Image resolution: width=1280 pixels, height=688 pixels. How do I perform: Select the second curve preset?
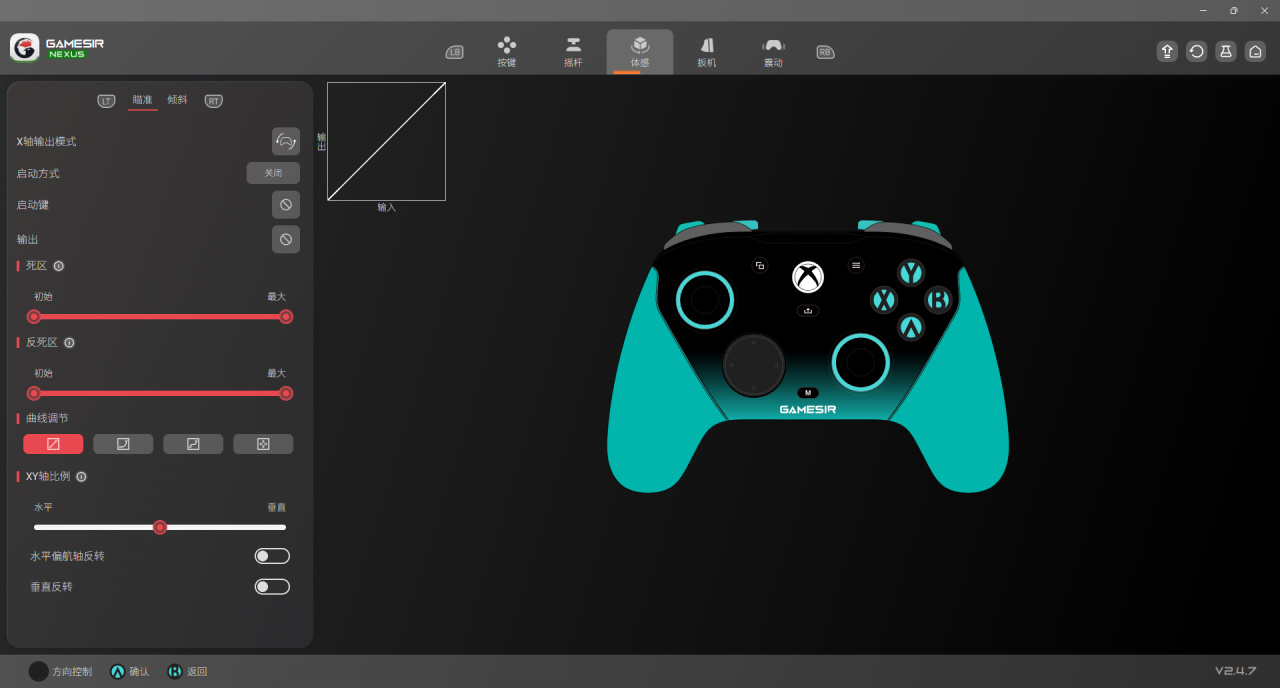(123, 444)
